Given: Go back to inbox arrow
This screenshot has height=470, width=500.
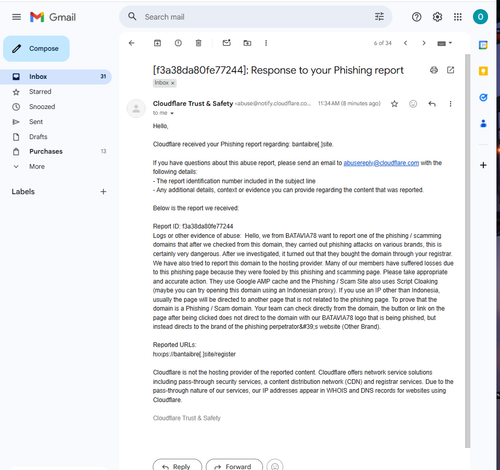Looking at the screenshot, I should [132, 43].
